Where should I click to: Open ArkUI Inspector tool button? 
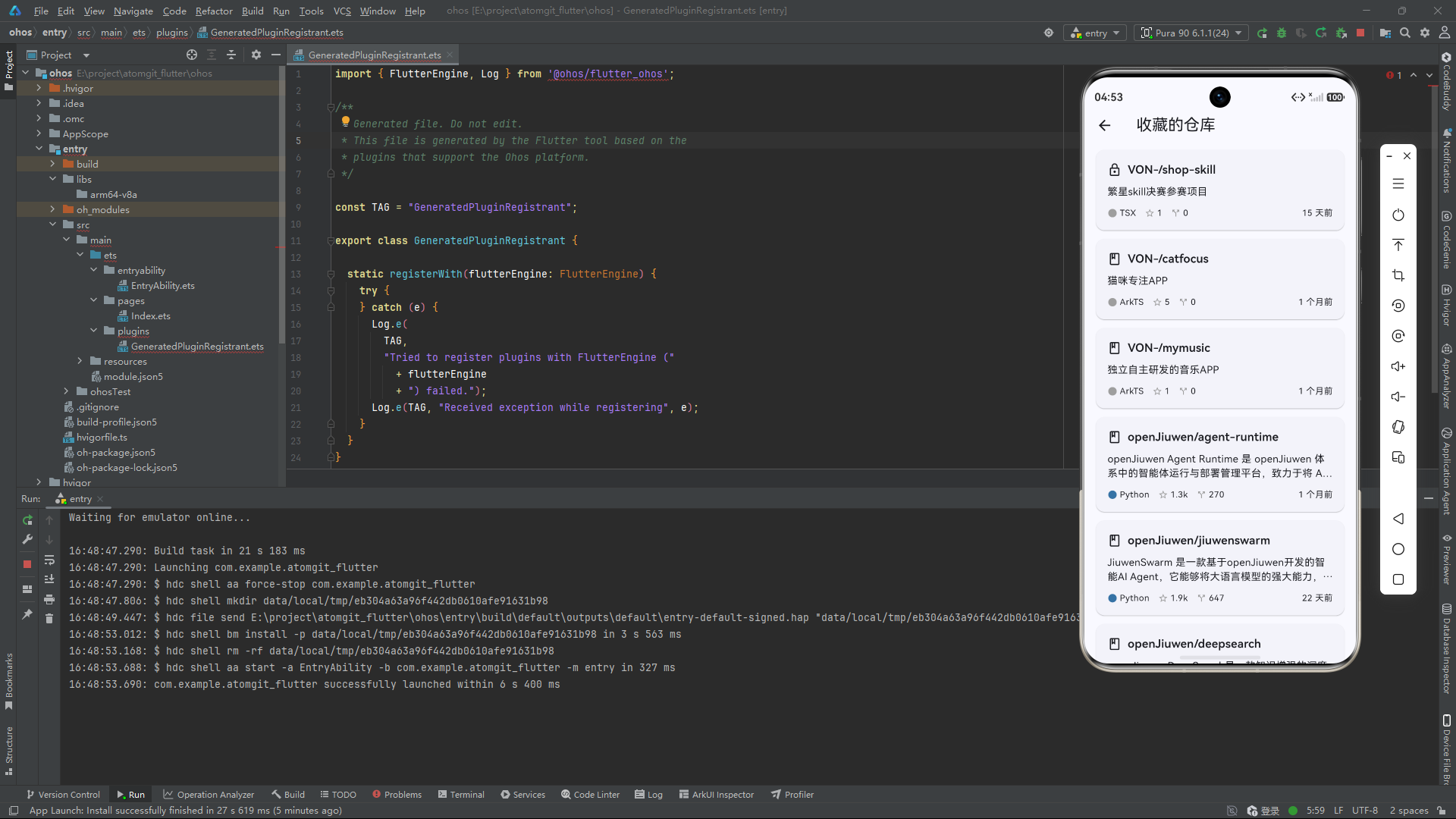pyautogui.click(x=717, y=794)
